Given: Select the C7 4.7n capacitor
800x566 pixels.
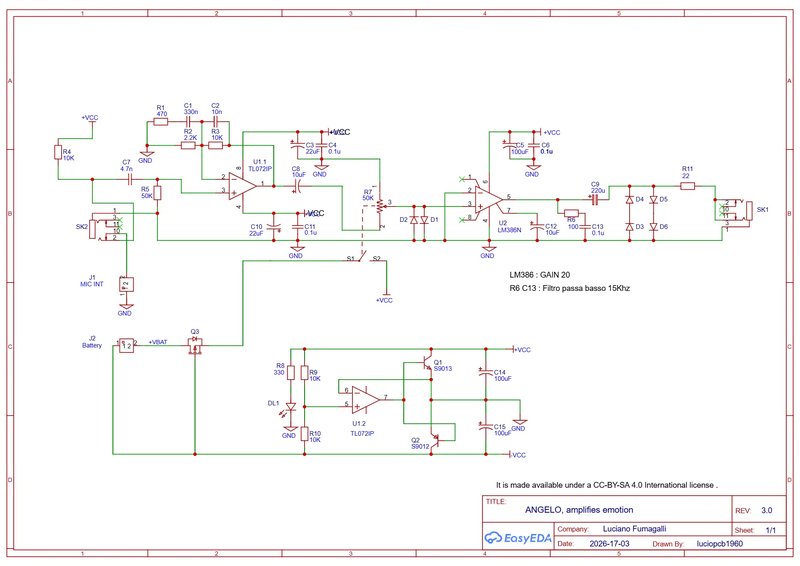Looking at the screenshot, I should coord(130,179).
